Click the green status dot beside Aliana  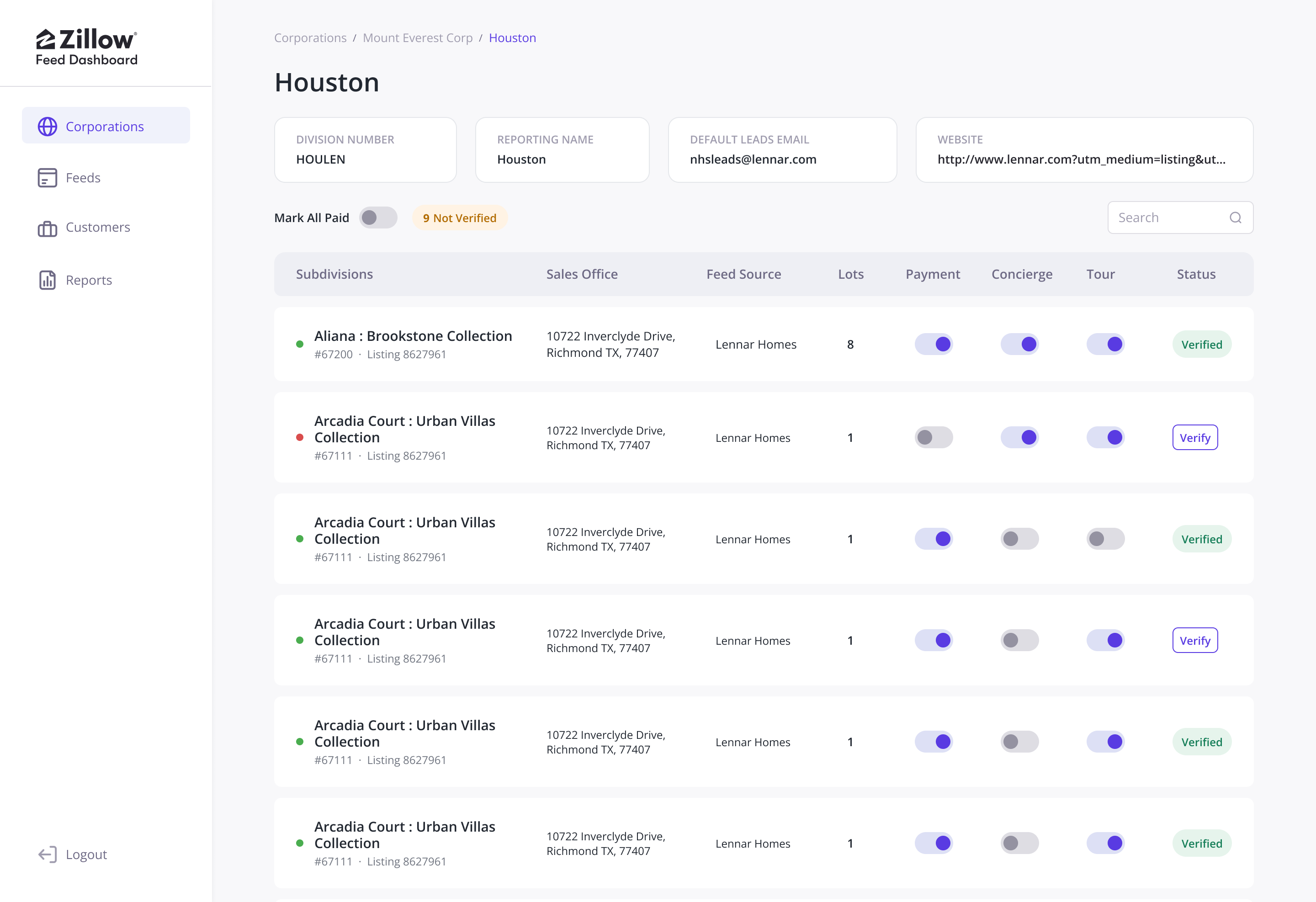(300, 344)
